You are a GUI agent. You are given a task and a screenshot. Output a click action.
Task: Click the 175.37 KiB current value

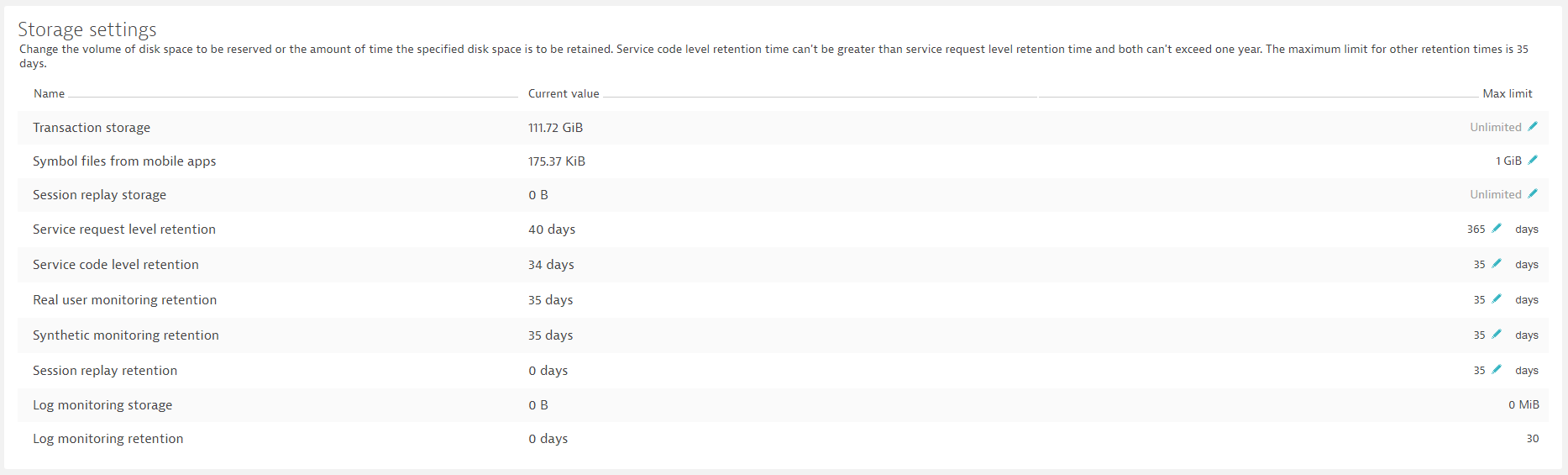(556, 161)
